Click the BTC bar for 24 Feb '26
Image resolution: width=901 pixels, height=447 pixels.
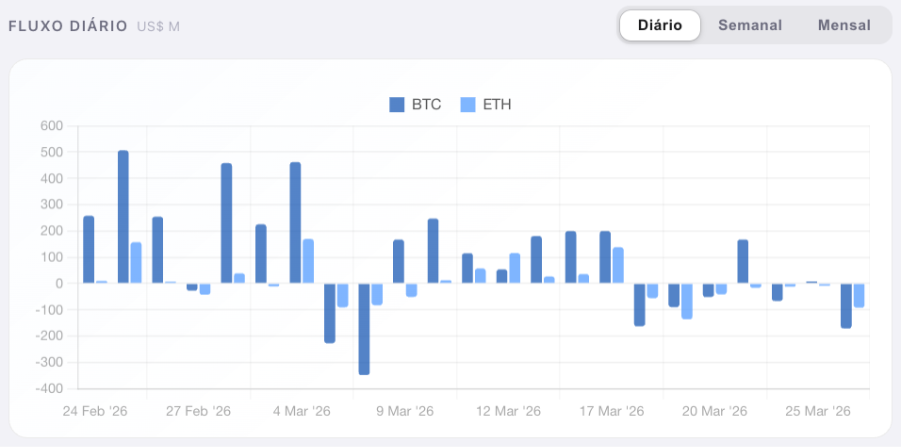point(89,250)
